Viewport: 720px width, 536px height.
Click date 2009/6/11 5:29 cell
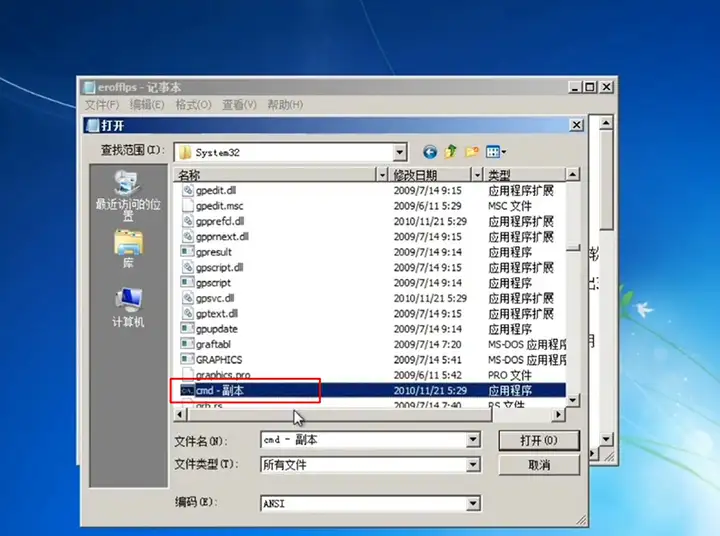pyautogui.click(x=428, y=206)
